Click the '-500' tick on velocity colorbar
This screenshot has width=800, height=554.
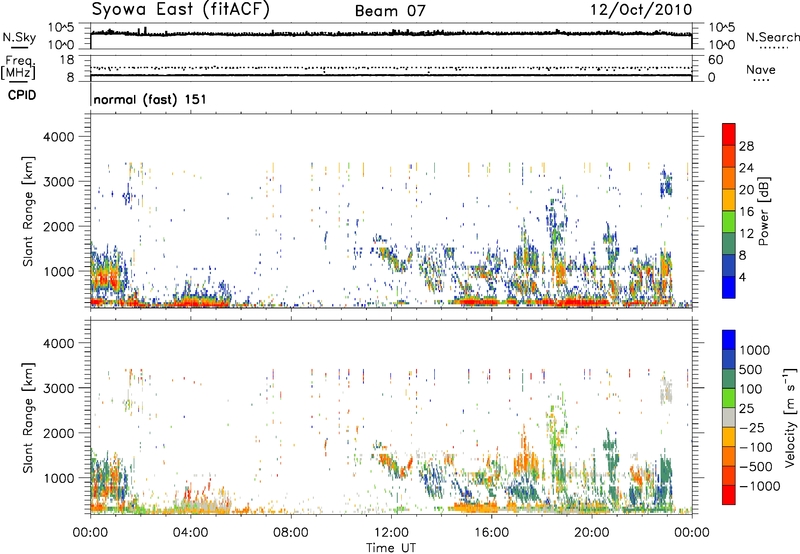pos(756,466)
